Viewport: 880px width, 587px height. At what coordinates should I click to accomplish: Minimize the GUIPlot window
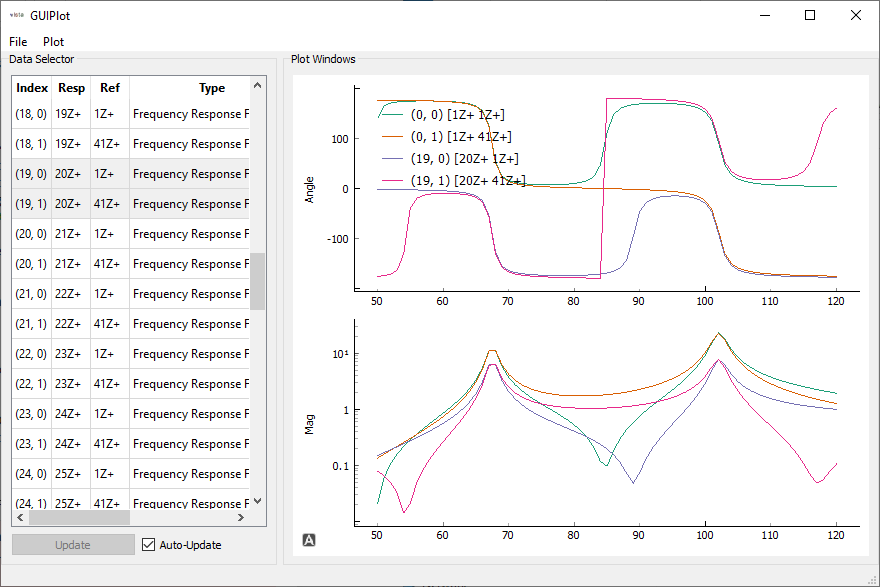[x=764, y=15]
